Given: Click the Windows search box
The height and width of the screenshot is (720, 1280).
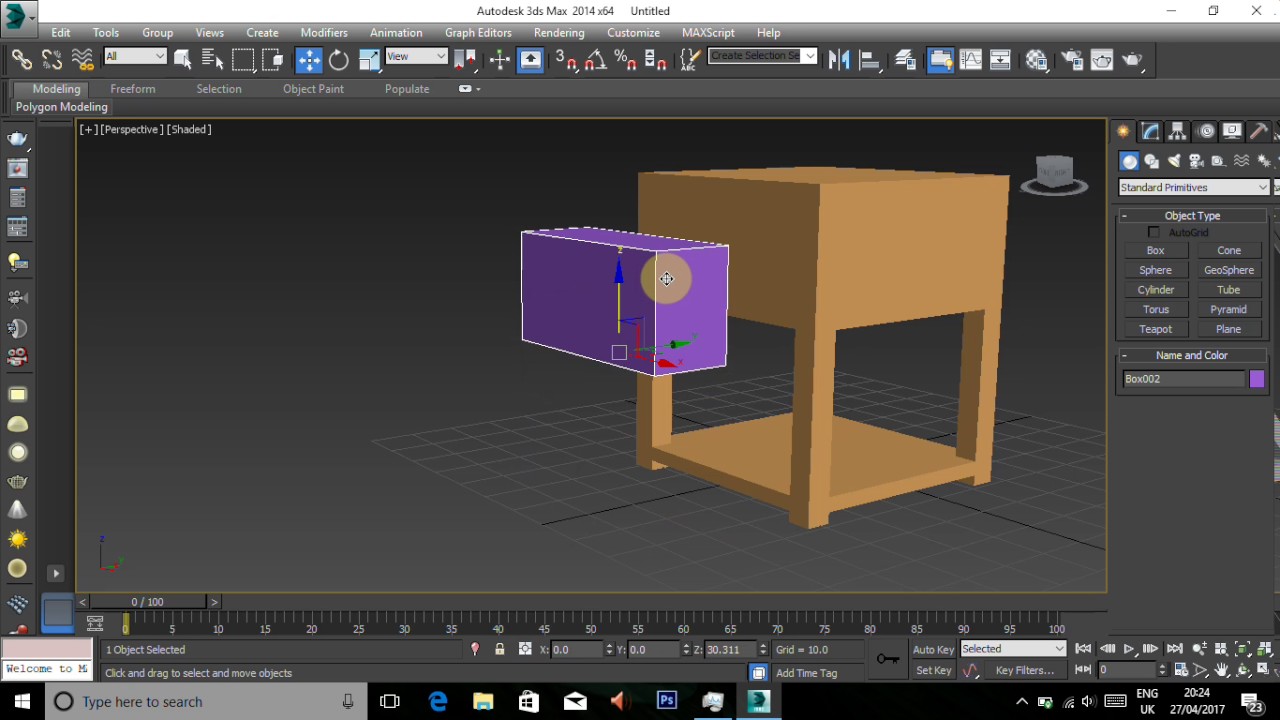Looking at the screenshot, I should [x=205, y=702].
